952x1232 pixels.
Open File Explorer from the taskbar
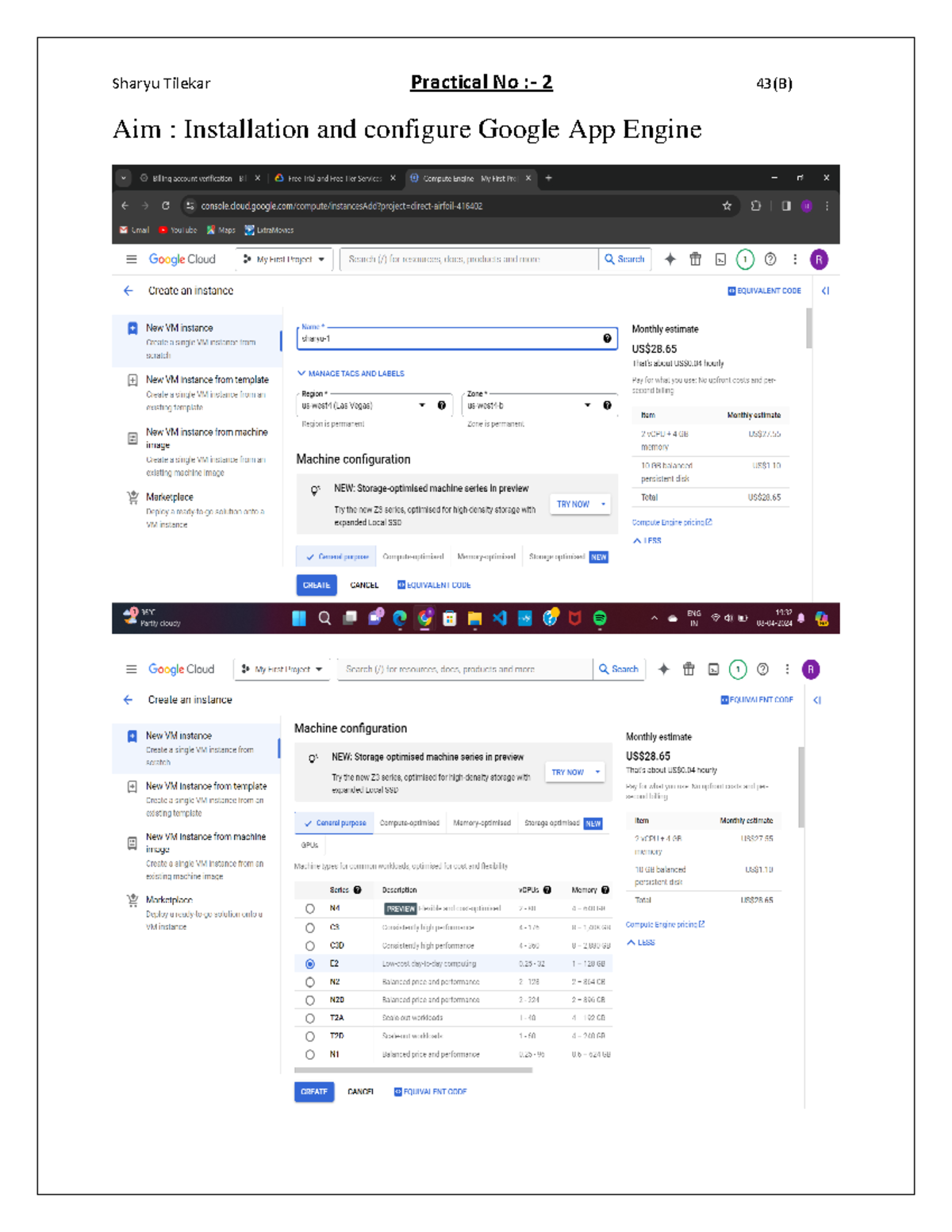pyautogui.click(x=474, y=619)
